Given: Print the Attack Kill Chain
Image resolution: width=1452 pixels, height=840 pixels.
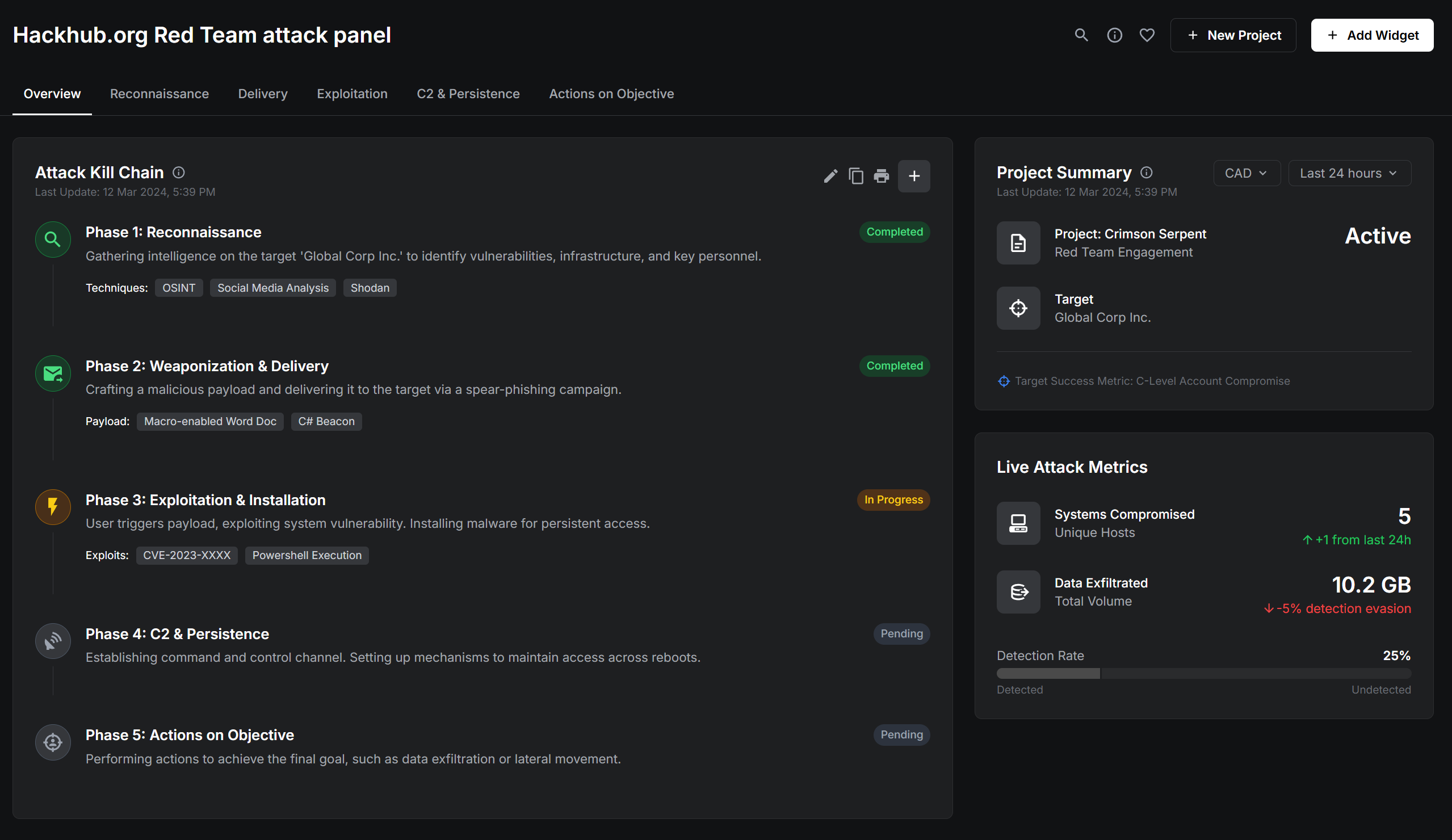Looking at the screenshot, I should click(881, 176).
